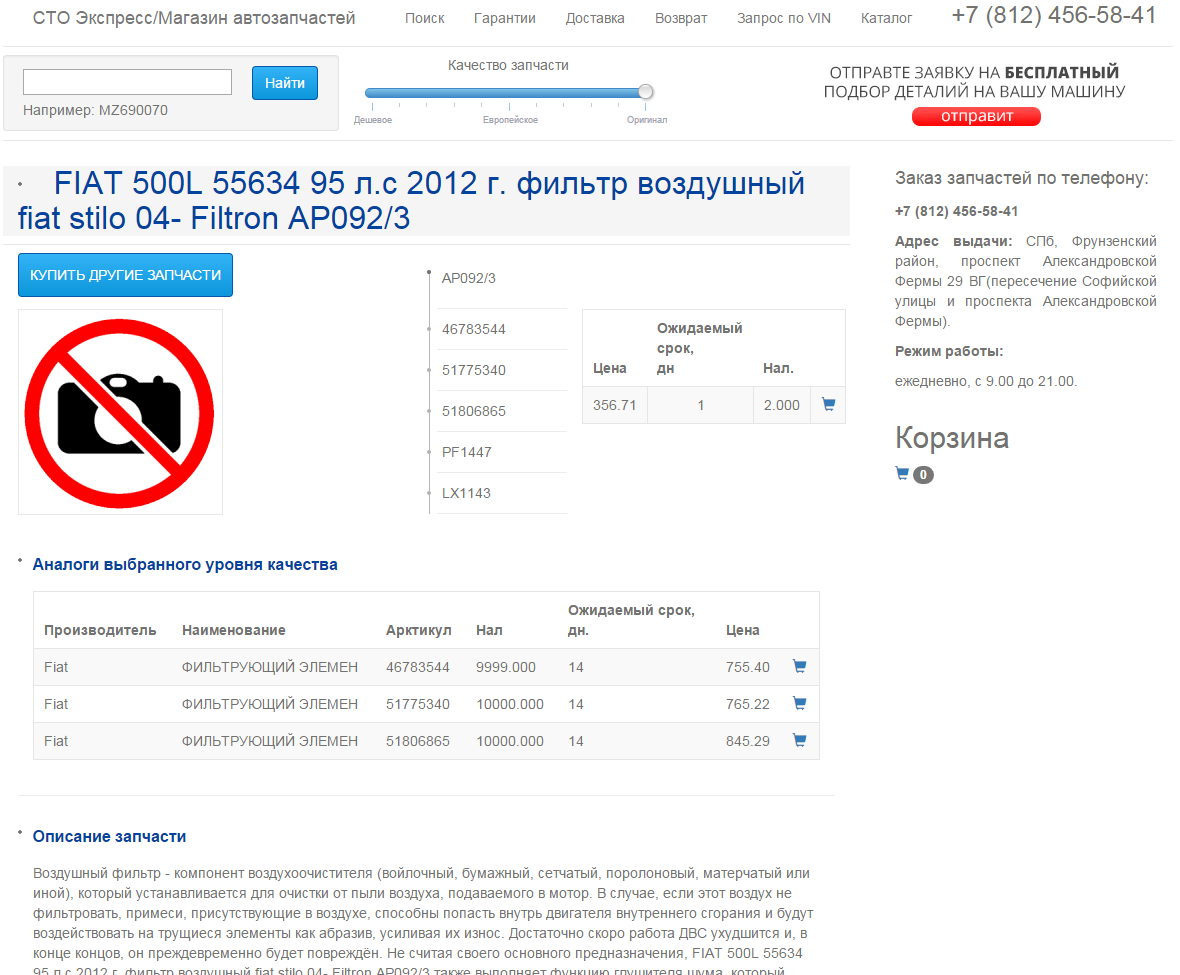Select cross-reference number LX1143
Screen dimensions: 1180x975
pos(467,493)
